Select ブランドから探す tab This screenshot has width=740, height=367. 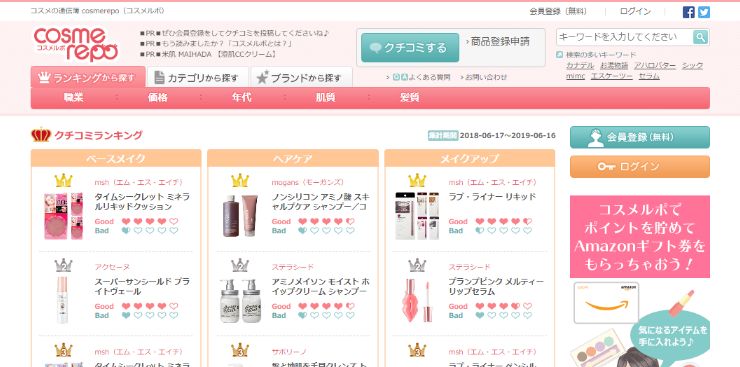tap(301, 78)
